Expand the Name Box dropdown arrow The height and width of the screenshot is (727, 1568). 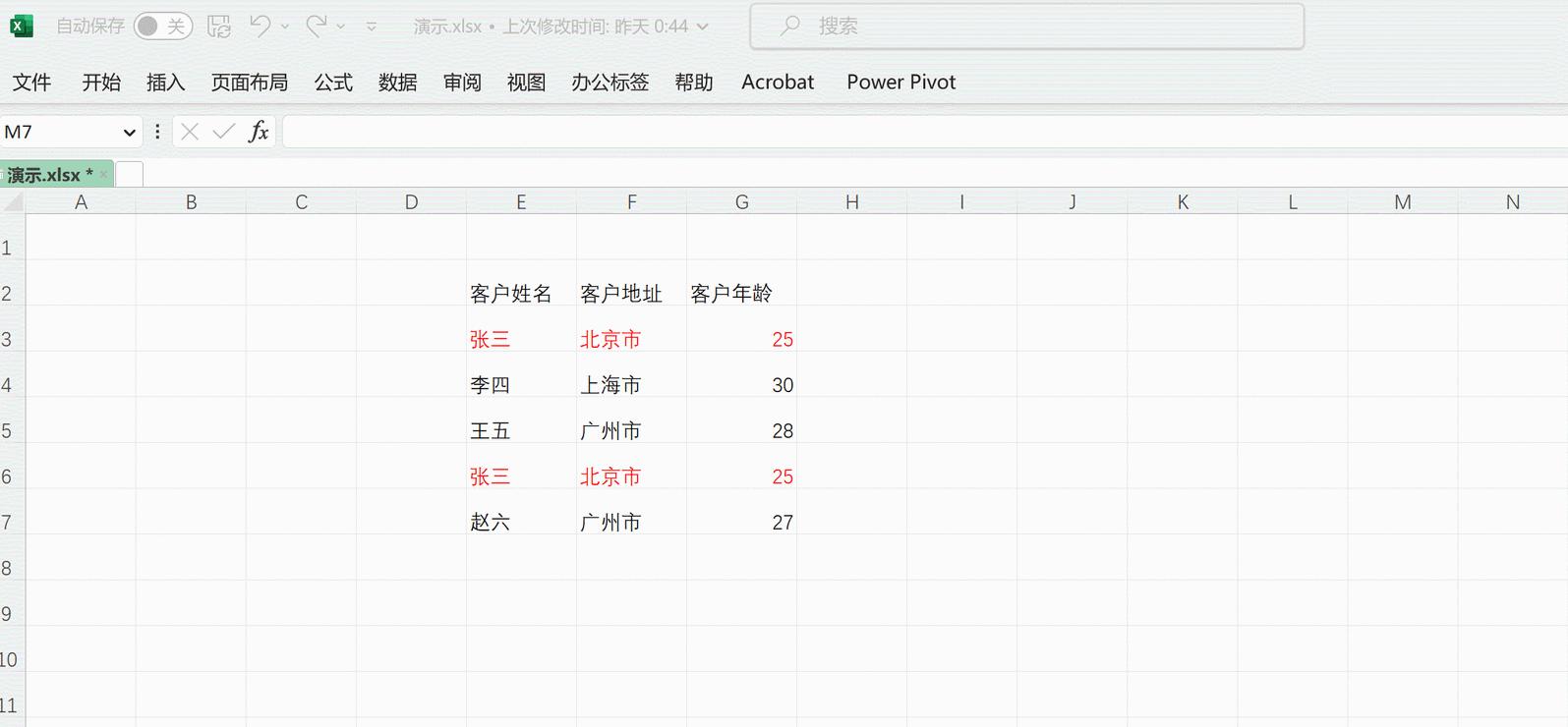(x=129, y=132)
